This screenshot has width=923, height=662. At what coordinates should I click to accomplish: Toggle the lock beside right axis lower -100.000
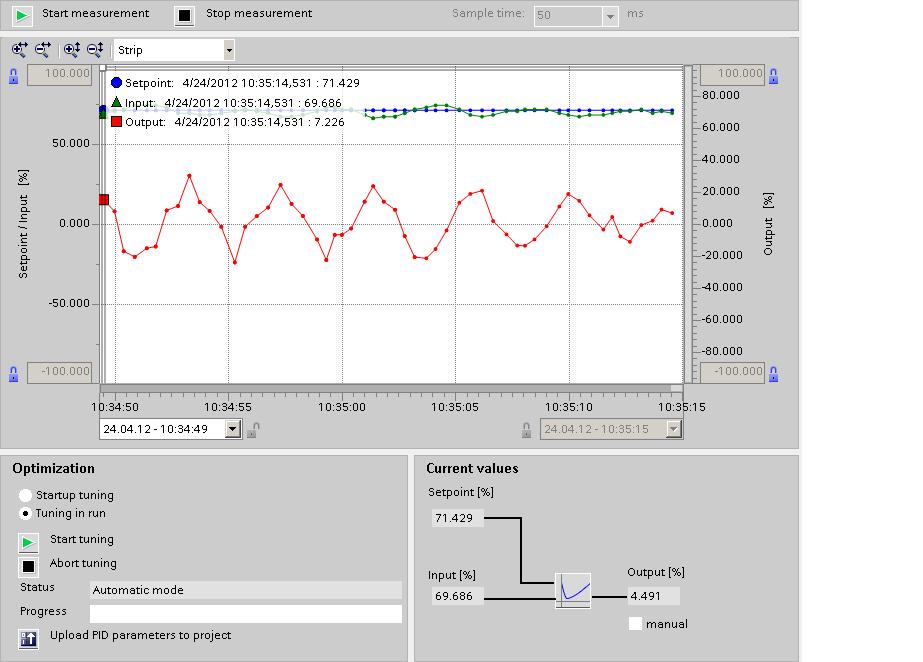click(x=773, y=374)
